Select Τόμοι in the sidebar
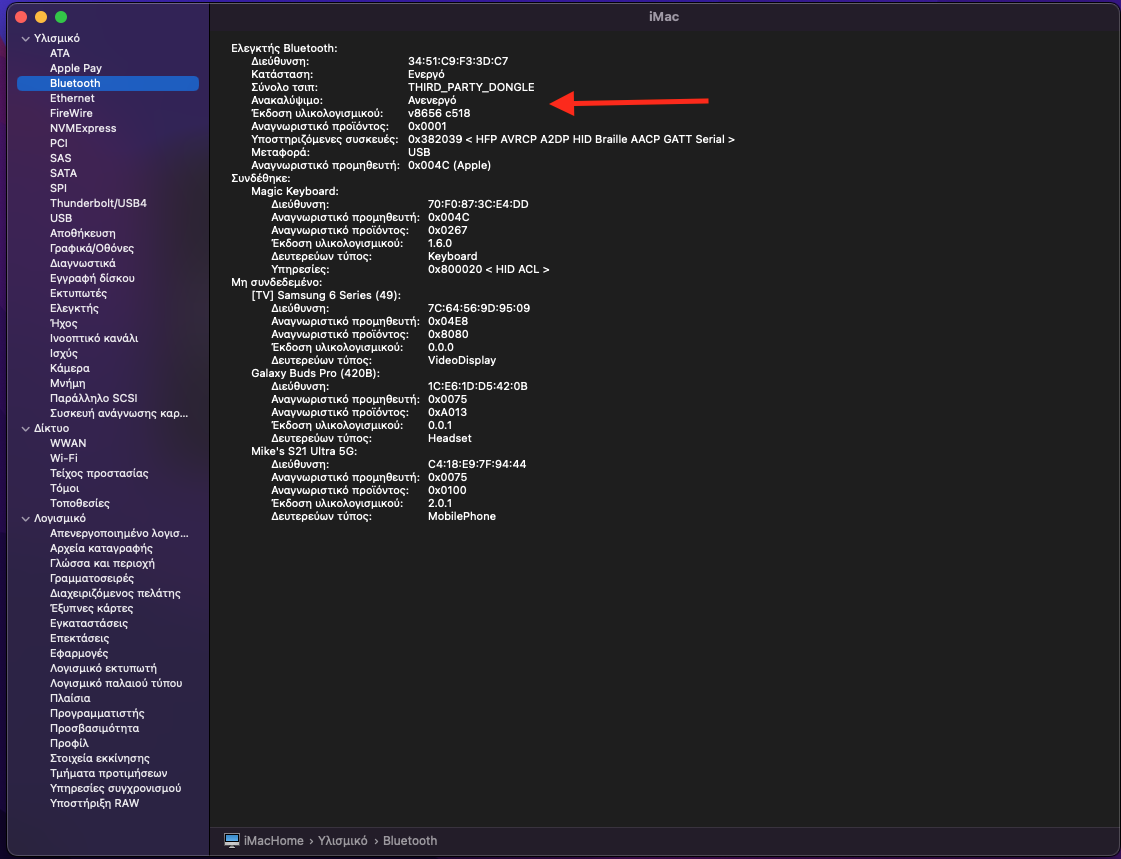Viewport: 1121px width, 859px height. [x=64, y=489]
